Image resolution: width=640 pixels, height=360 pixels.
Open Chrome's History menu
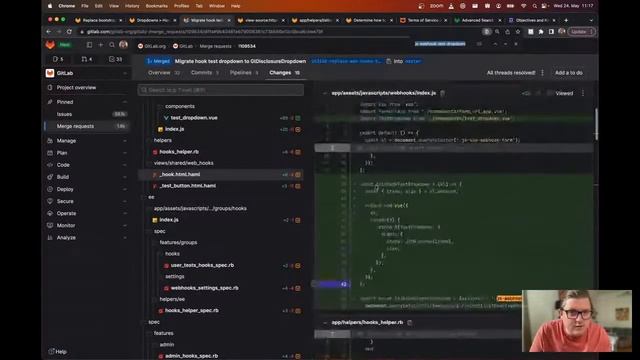[132, 6]
